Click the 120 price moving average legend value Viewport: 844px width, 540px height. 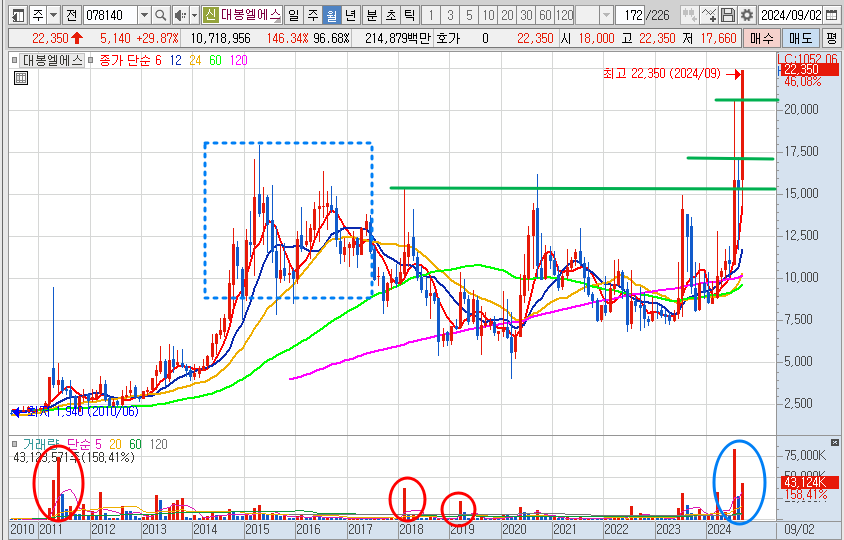pyautogui.click(x=238, y=61)
